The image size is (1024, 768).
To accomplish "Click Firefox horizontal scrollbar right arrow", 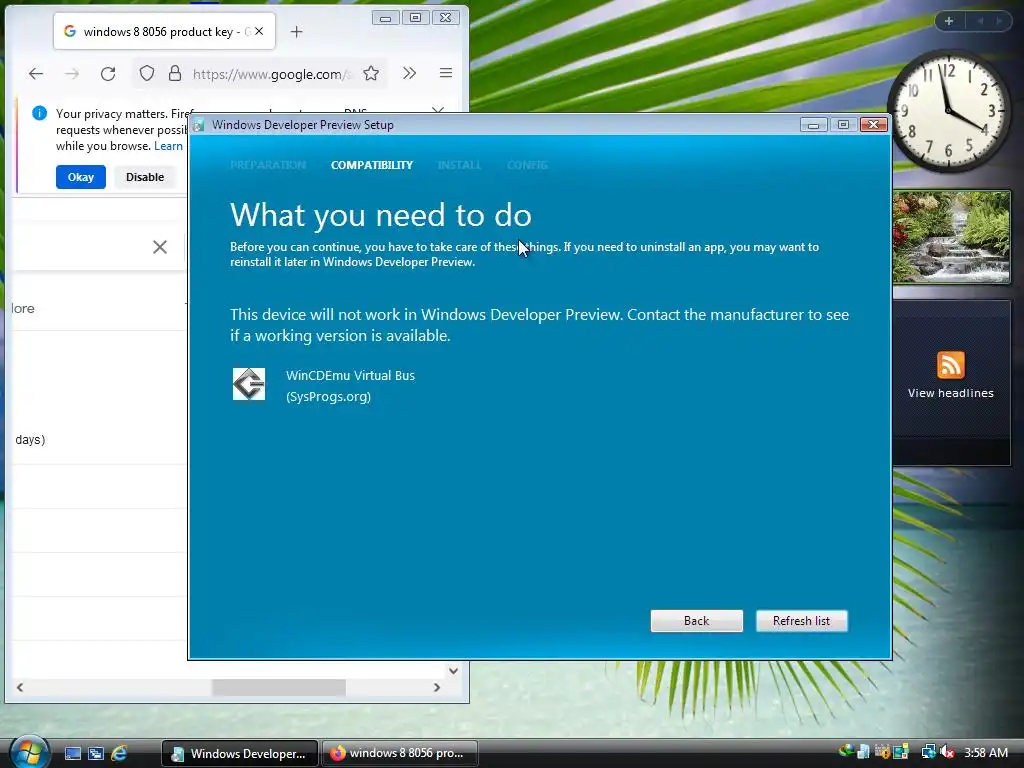I will coord(437,687).
